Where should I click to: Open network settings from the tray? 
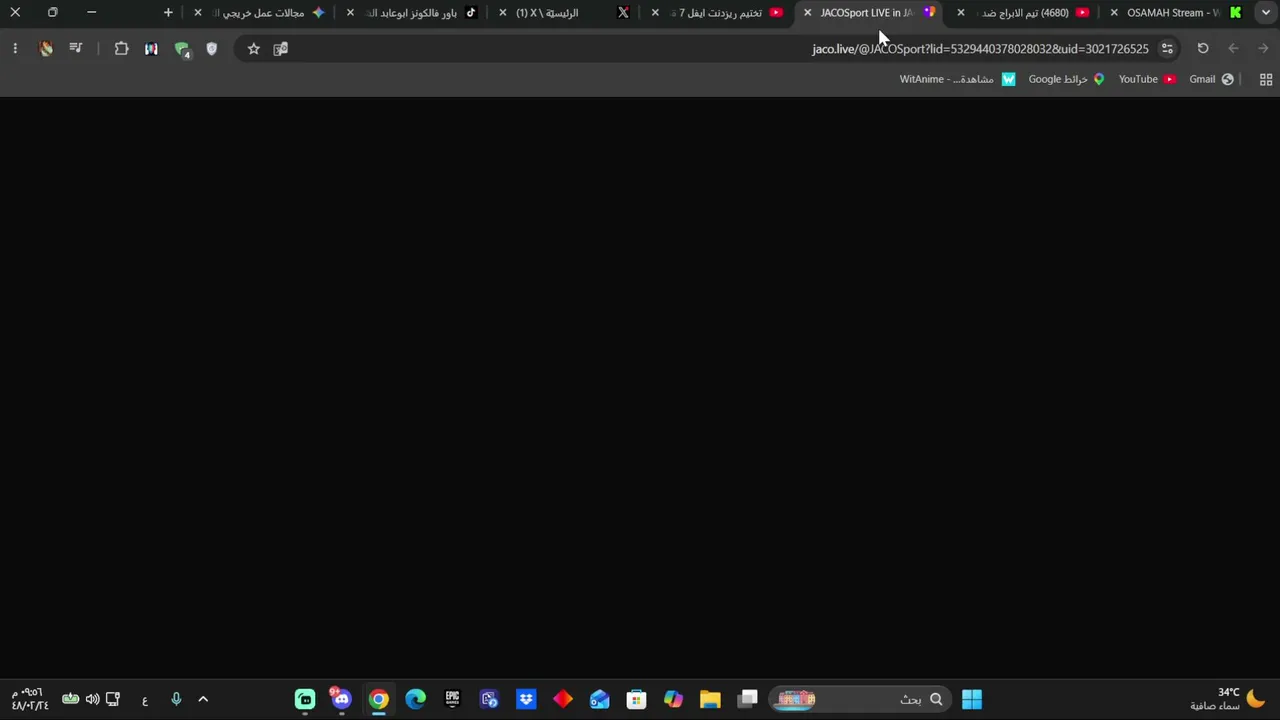tap(113, 699)
